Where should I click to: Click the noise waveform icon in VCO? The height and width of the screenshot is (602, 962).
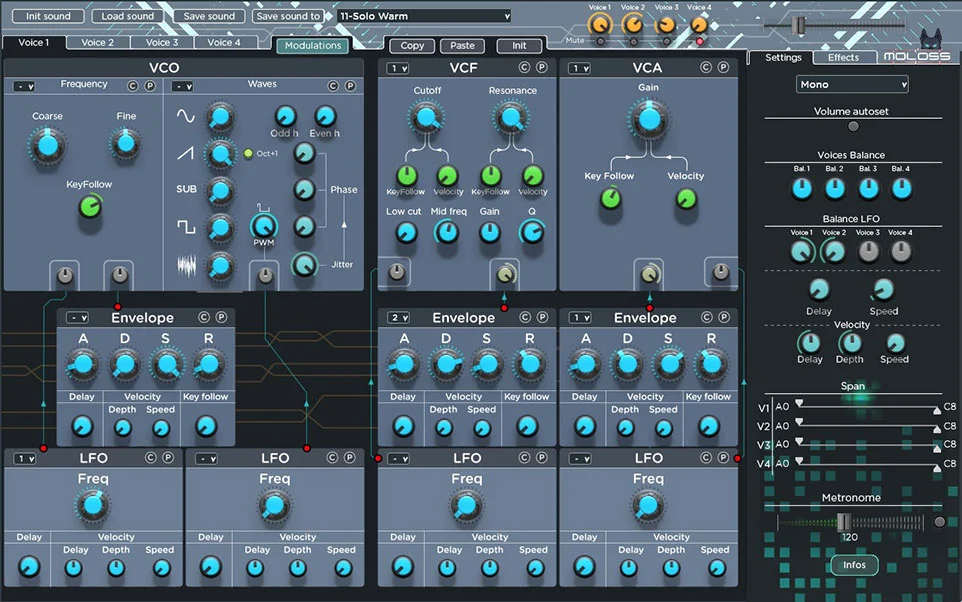(186, 267)
